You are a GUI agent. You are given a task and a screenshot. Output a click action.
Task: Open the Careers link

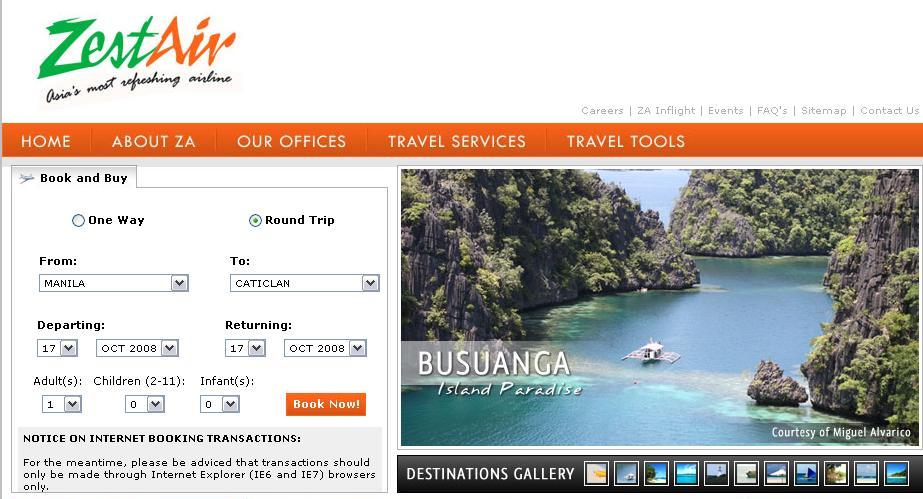(x=602, y=111)
